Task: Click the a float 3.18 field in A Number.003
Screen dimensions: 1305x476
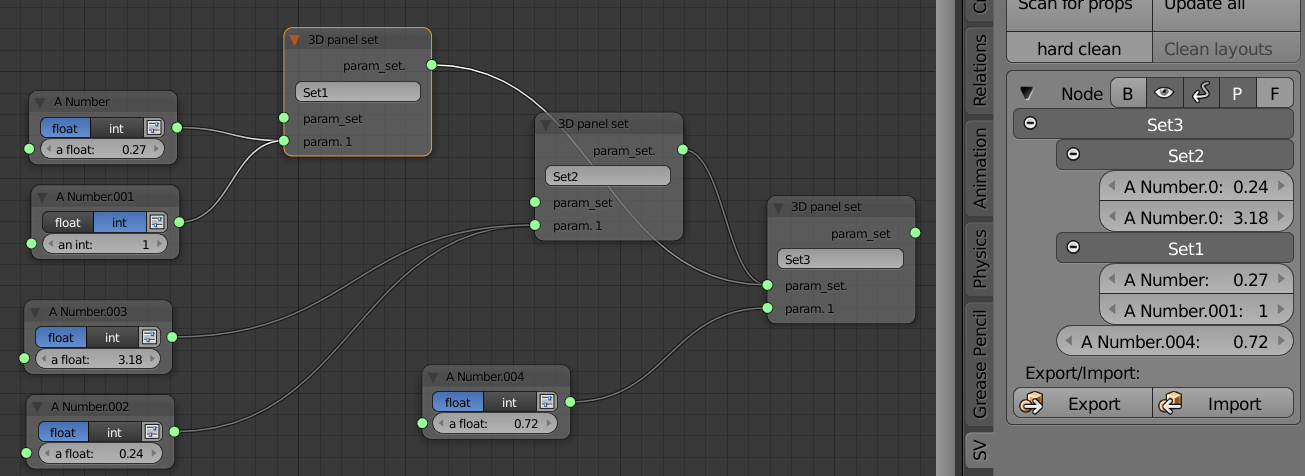Action: point(97,359)
